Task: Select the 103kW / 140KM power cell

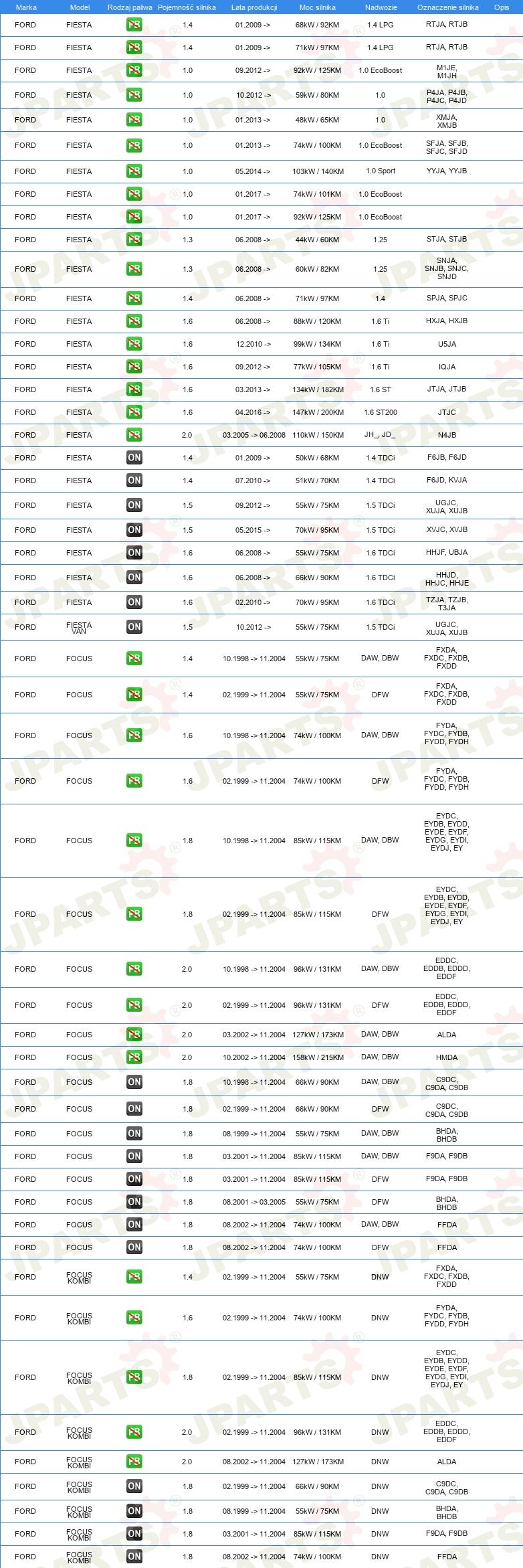Action: click(318, 171)
